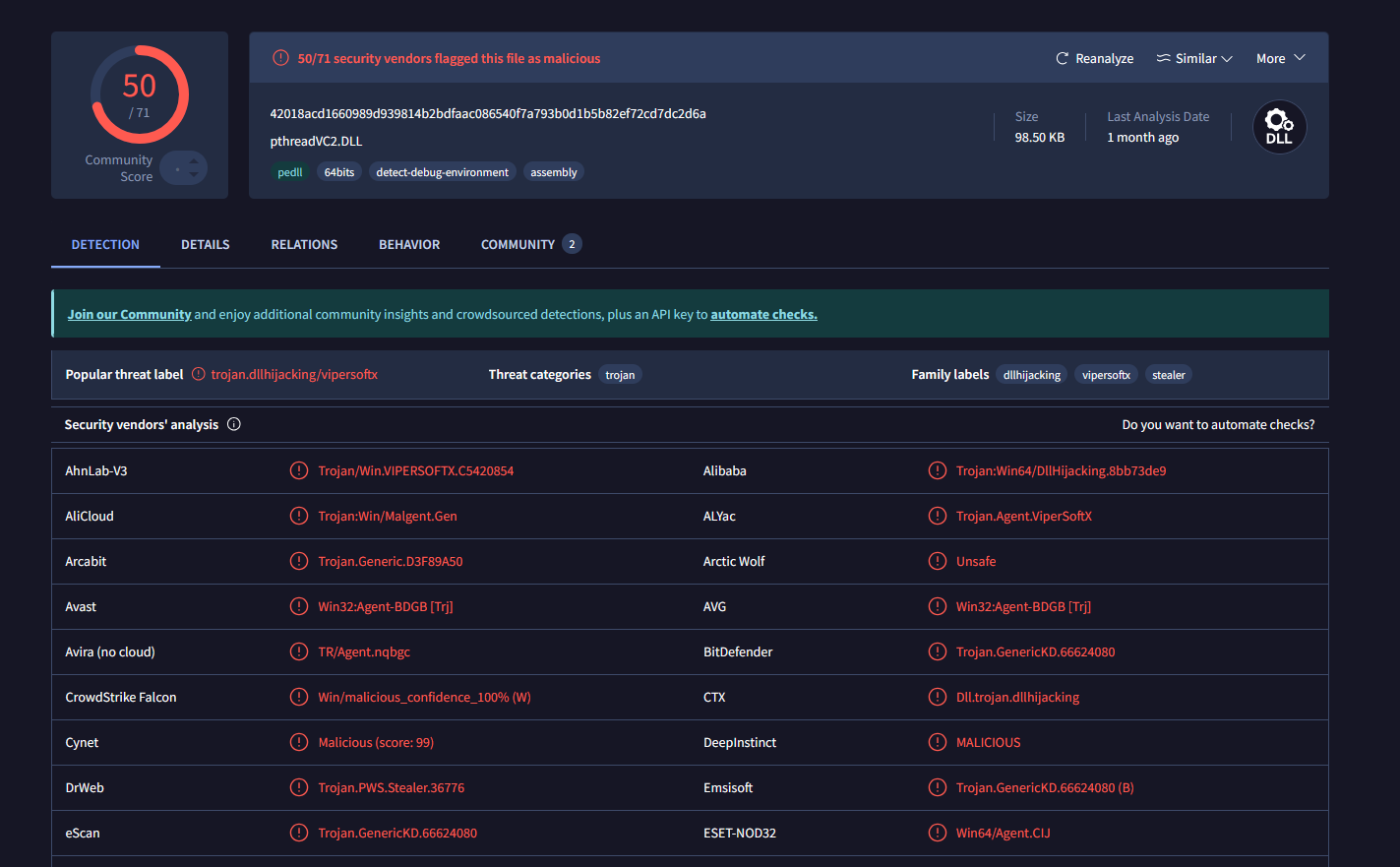Click the alert icon for DrWeb detection
Image resolution: width=1400 pixels, height=867 pixels.
coord(299,787)
